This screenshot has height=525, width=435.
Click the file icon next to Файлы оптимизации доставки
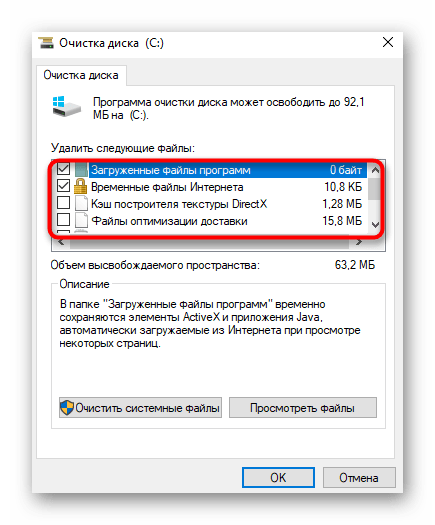(81, 220)
